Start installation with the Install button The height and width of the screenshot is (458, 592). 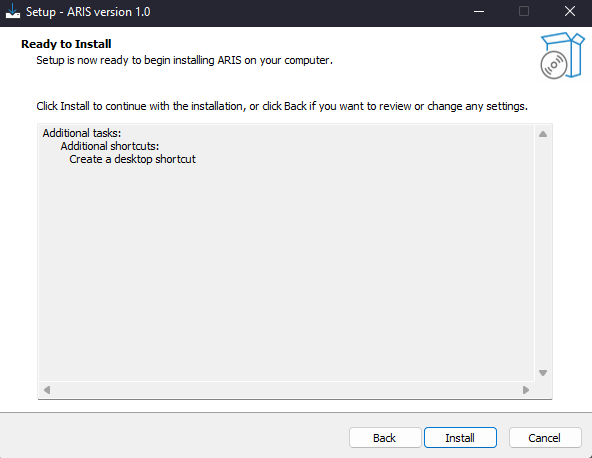click(x=460, y=438)
